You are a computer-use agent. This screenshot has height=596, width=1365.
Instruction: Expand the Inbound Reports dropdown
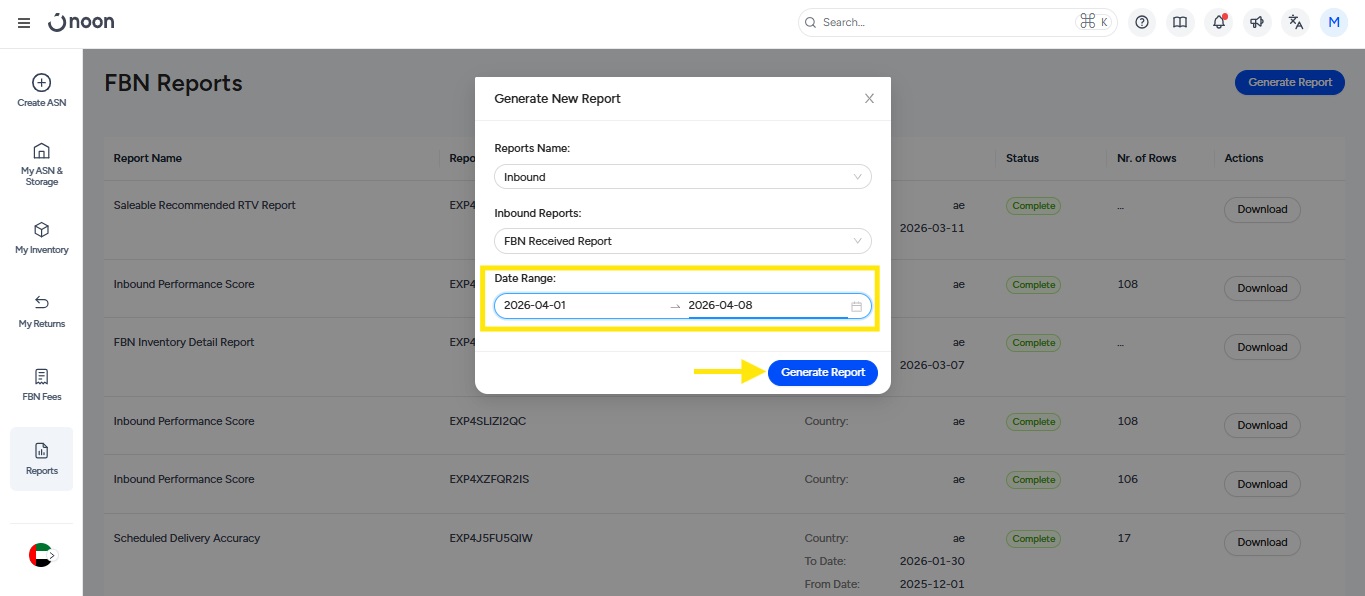682,241
